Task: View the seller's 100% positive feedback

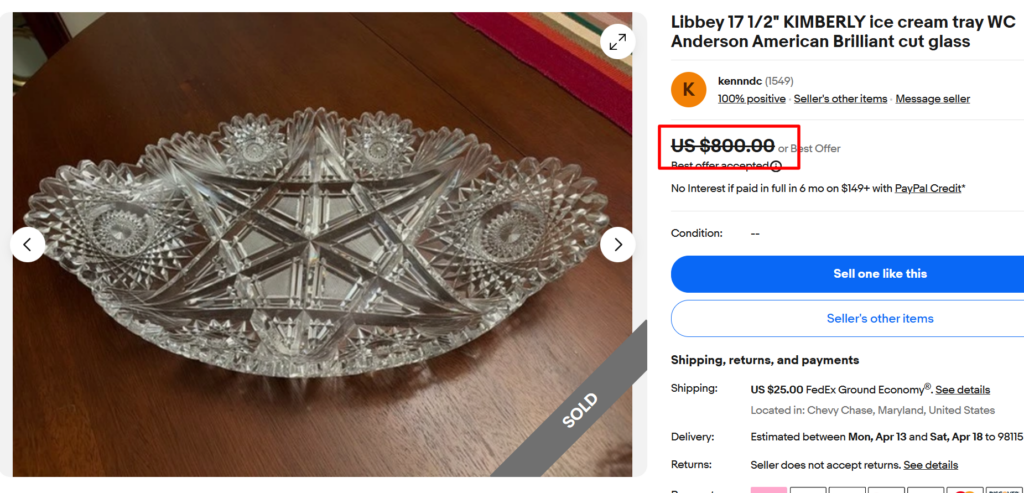Action: 751,99
